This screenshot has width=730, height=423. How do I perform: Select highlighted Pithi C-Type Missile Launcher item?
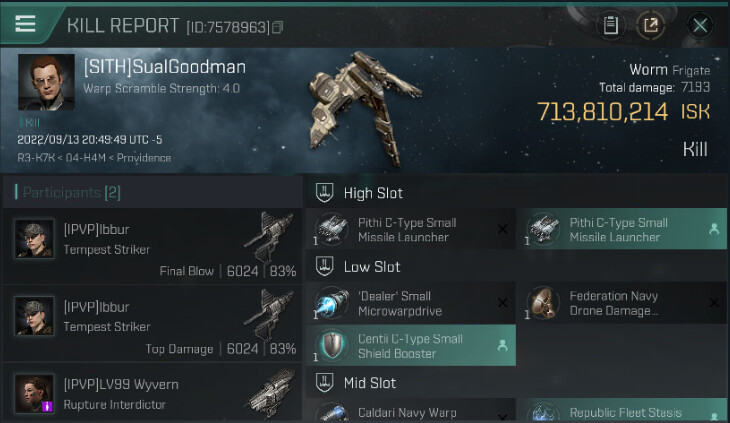coord(622,229)
